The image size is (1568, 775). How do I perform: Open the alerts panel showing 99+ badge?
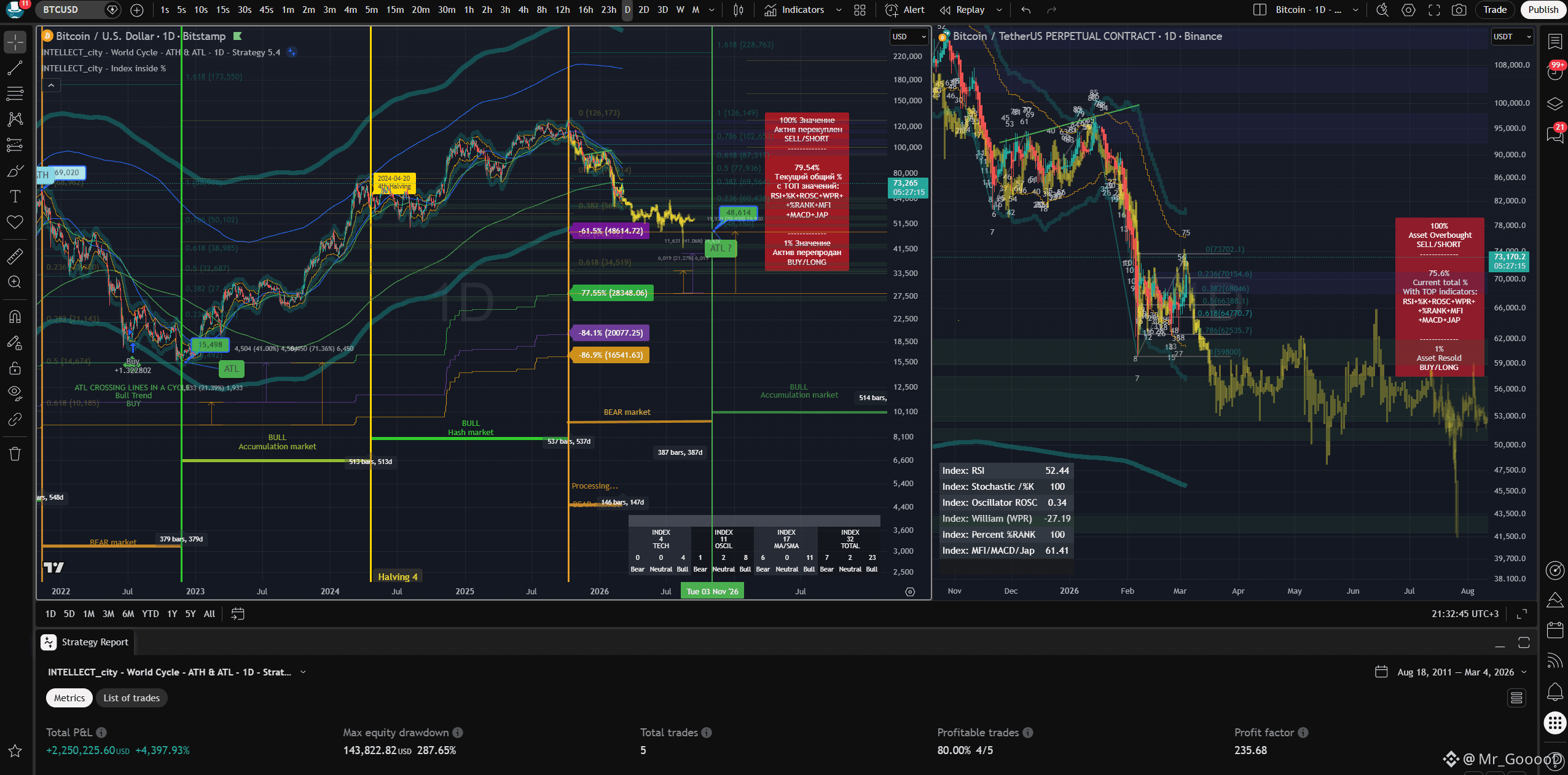[x=1555, y=72]
